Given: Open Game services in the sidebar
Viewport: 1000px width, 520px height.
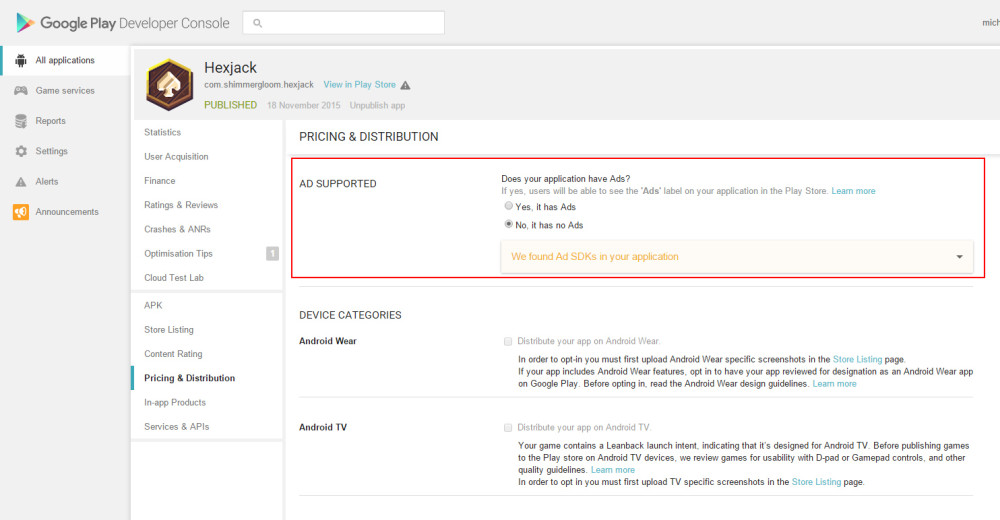Looking at the screenshot, I should 65,91.
